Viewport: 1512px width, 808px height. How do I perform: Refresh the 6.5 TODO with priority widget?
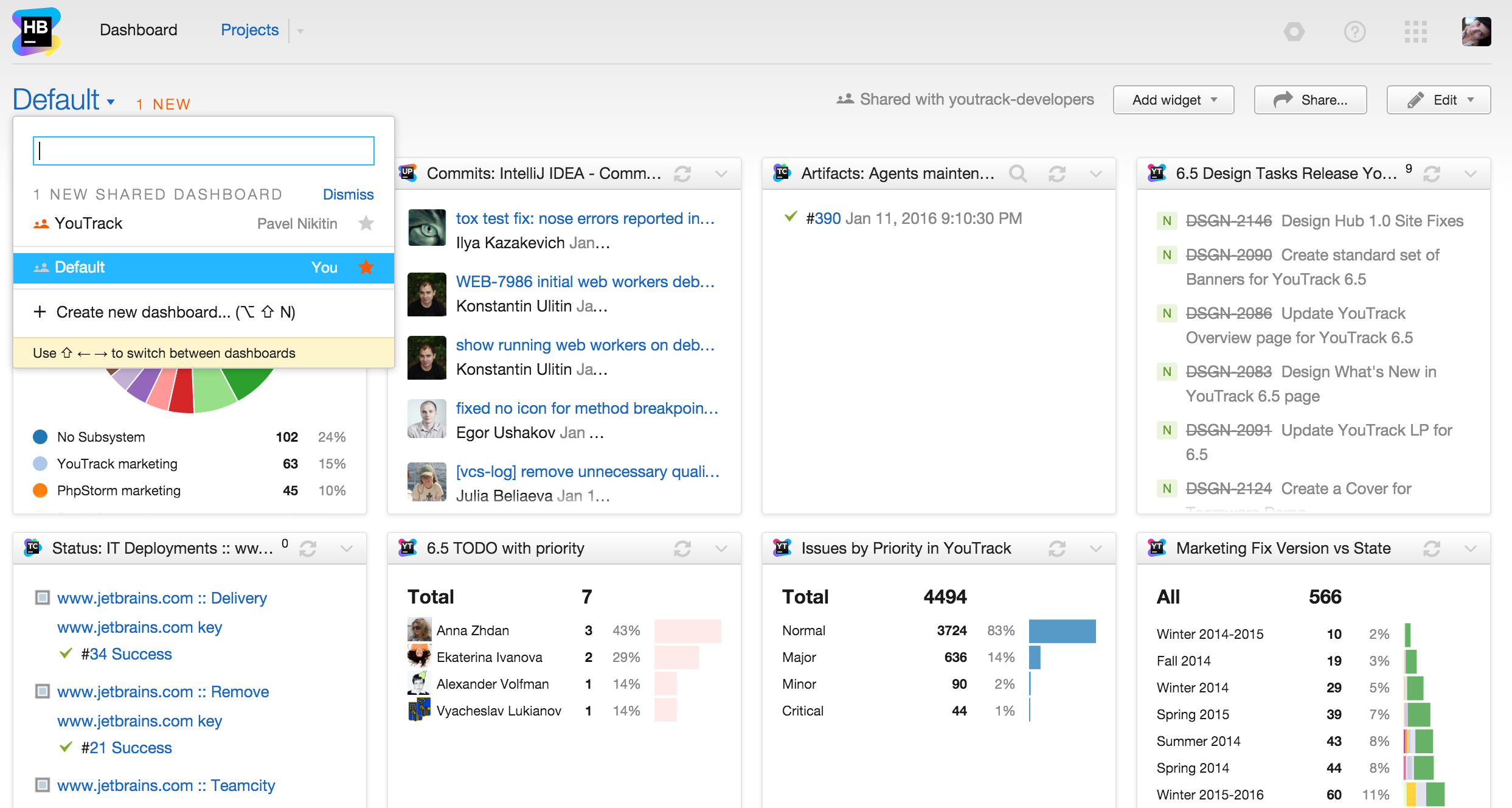coord(682,549)
